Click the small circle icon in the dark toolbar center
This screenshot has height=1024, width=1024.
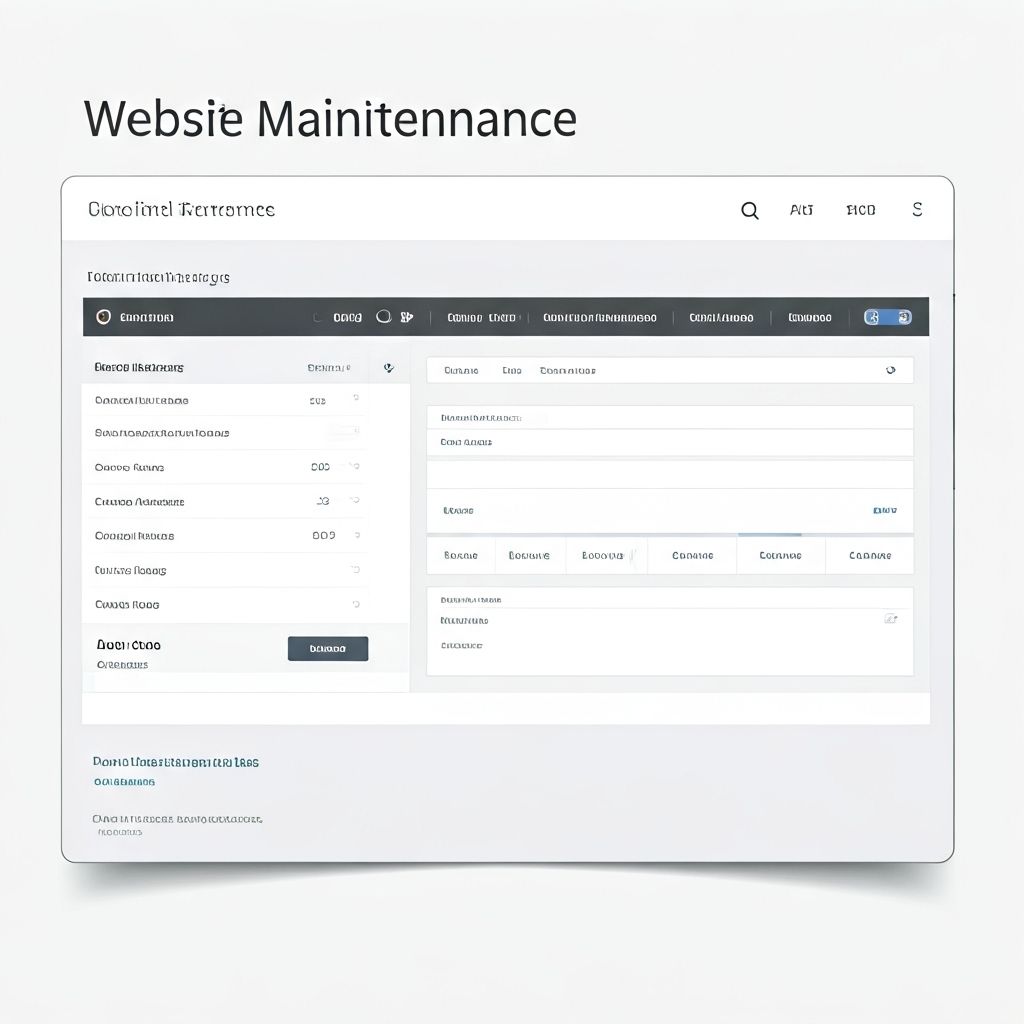[384, 316]
